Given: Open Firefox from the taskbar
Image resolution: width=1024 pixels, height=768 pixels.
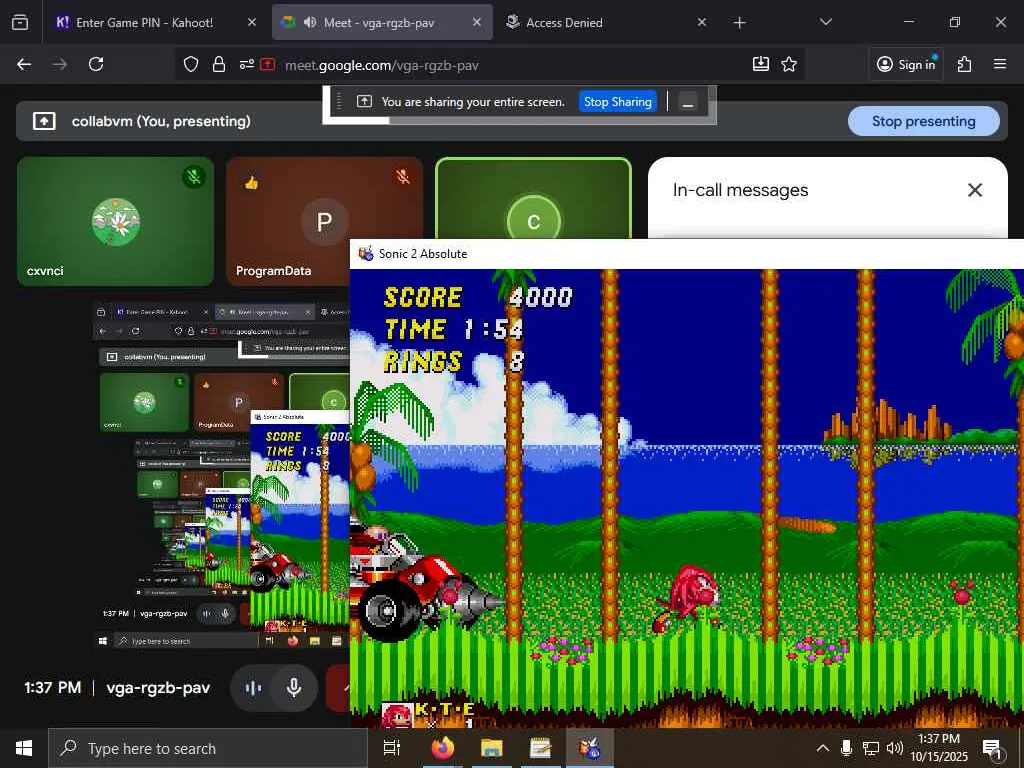Looking at the screenshot, I should 443,748.
